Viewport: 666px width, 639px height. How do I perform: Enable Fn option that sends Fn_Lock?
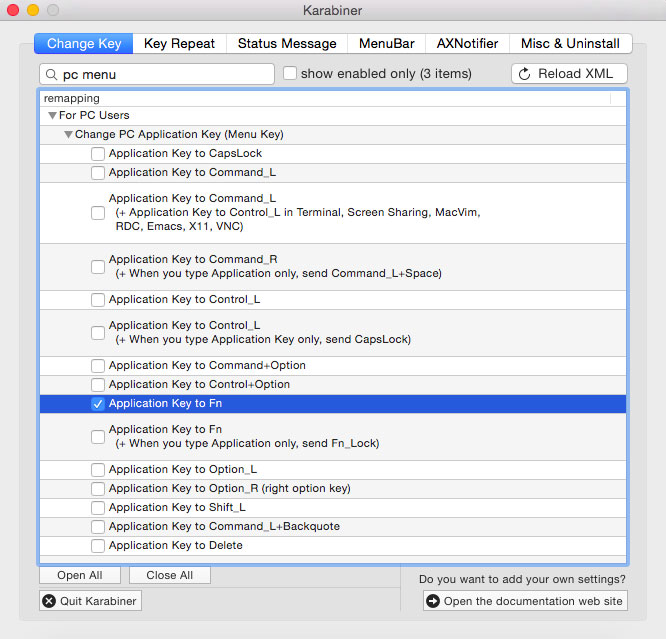(x=98, y=436)
